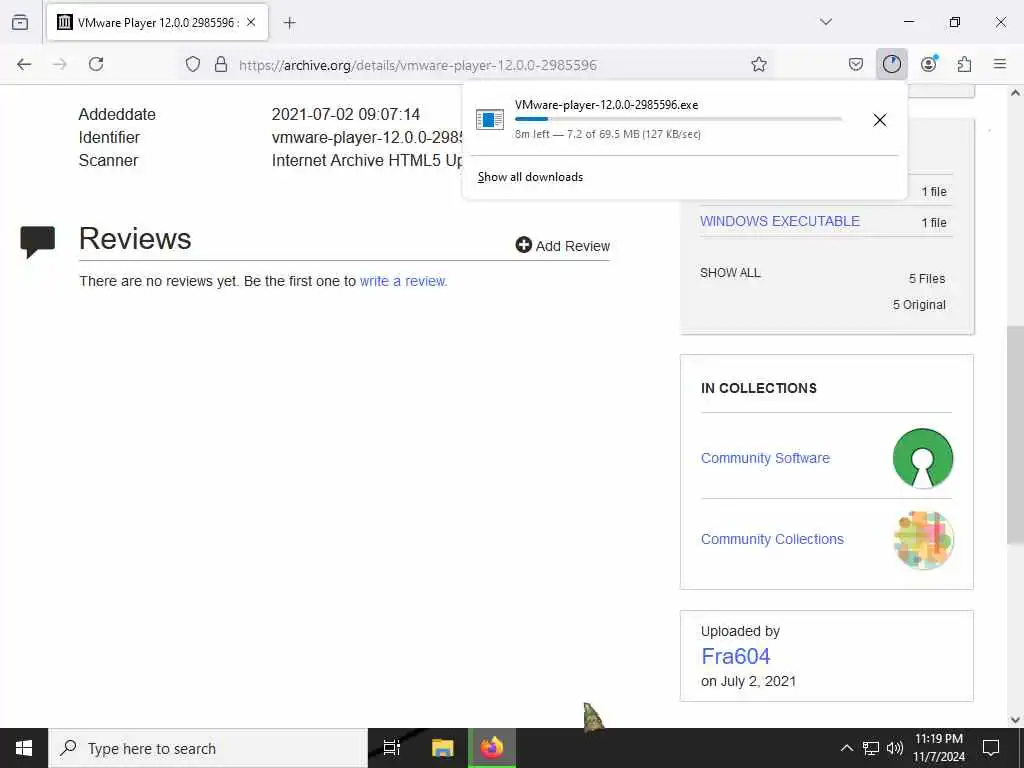Click the Scanner label
The width and height of the screenshot is (1024, 768).
tap(108, 160)
